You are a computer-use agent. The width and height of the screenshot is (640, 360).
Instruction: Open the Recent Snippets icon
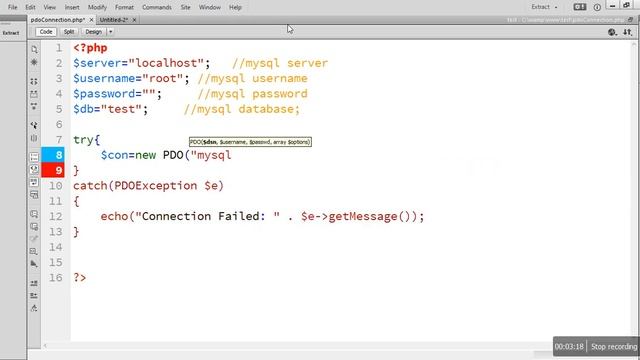click(34, 251)
